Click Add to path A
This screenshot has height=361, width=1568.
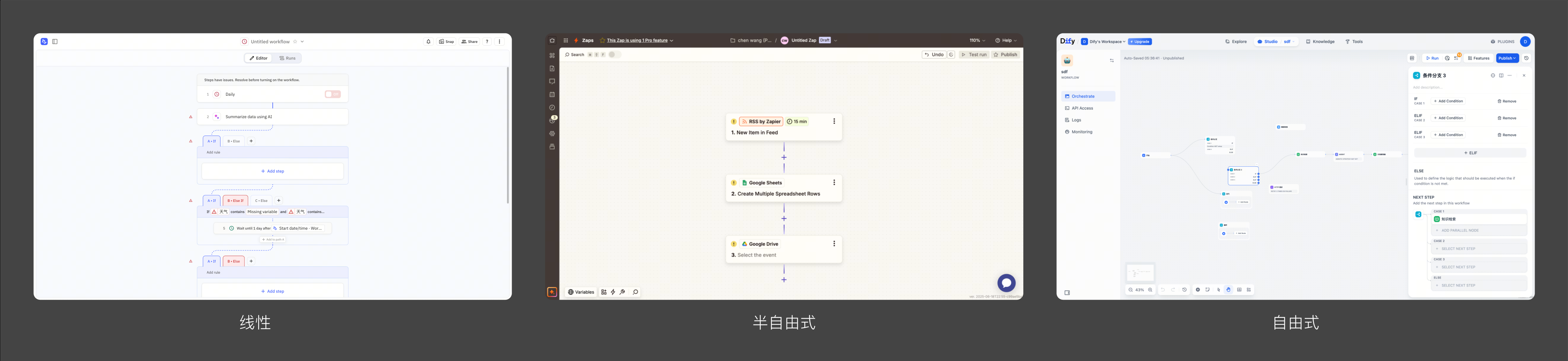pyautogui.click(x=273, y=239)
